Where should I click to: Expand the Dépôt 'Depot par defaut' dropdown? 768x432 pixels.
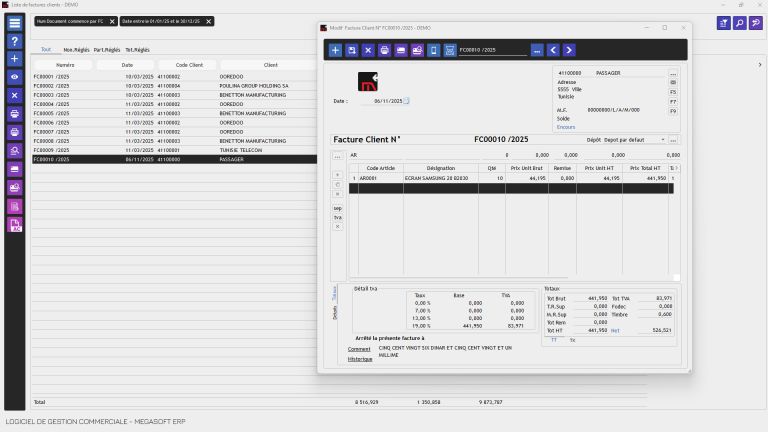tap(663, 140)
